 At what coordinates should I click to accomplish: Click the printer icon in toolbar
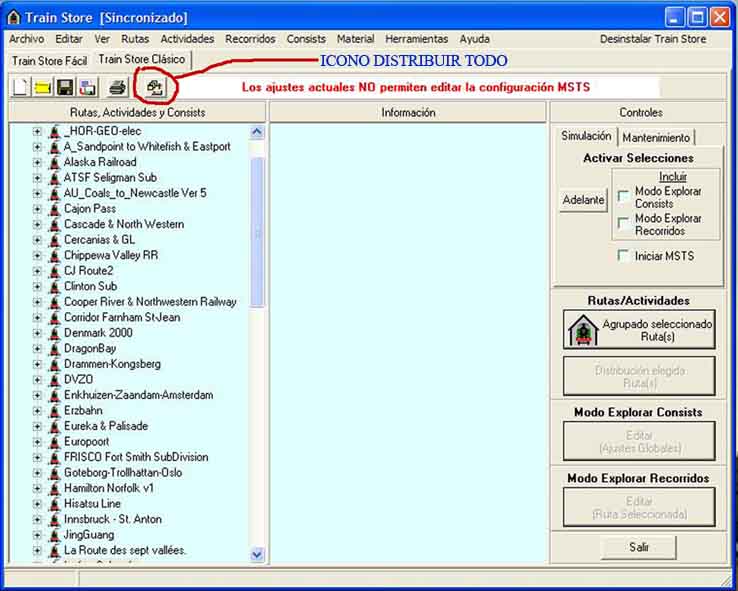coord(118,88)
